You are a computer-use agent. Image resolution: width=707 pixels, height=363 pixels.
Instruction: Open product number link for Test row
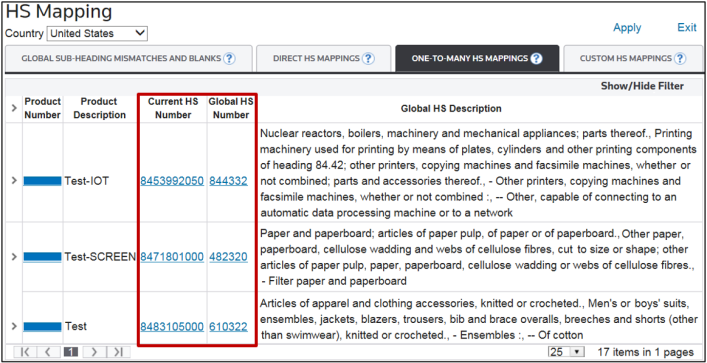tap(42, 326)
